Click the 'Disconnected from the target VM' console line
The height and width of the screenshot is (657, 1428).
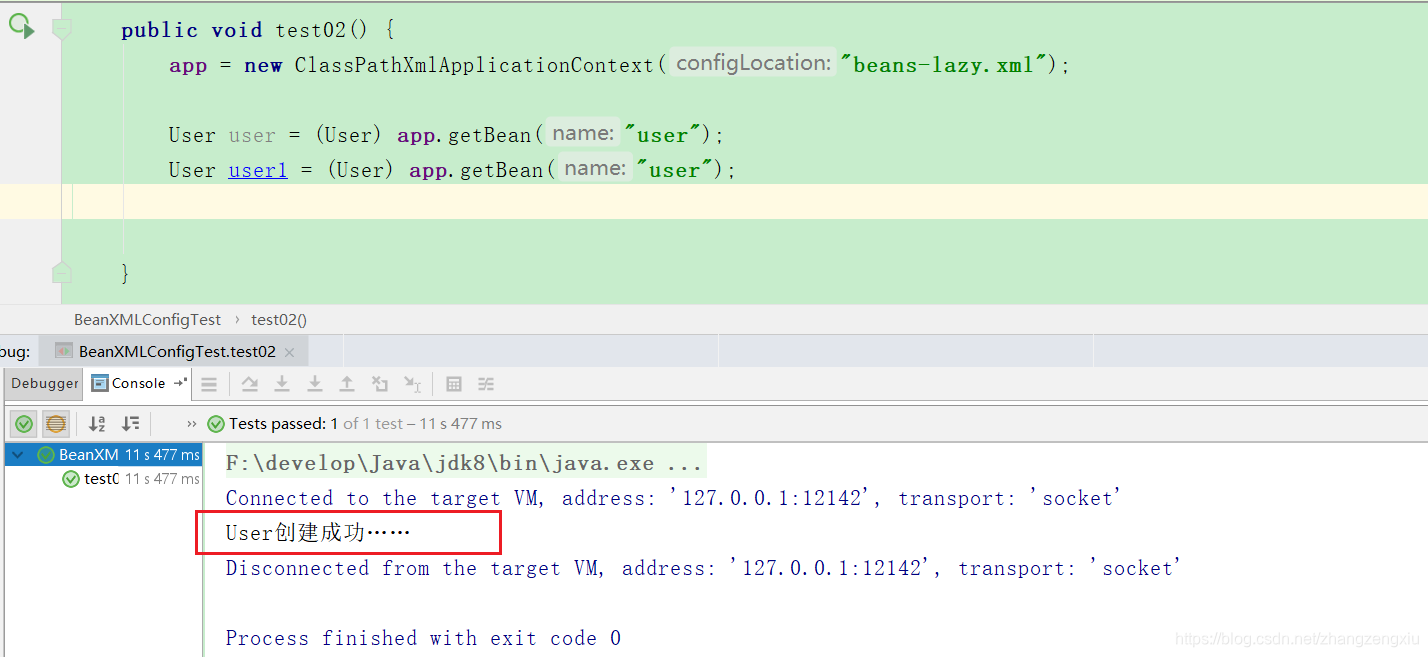pos(703,568)
